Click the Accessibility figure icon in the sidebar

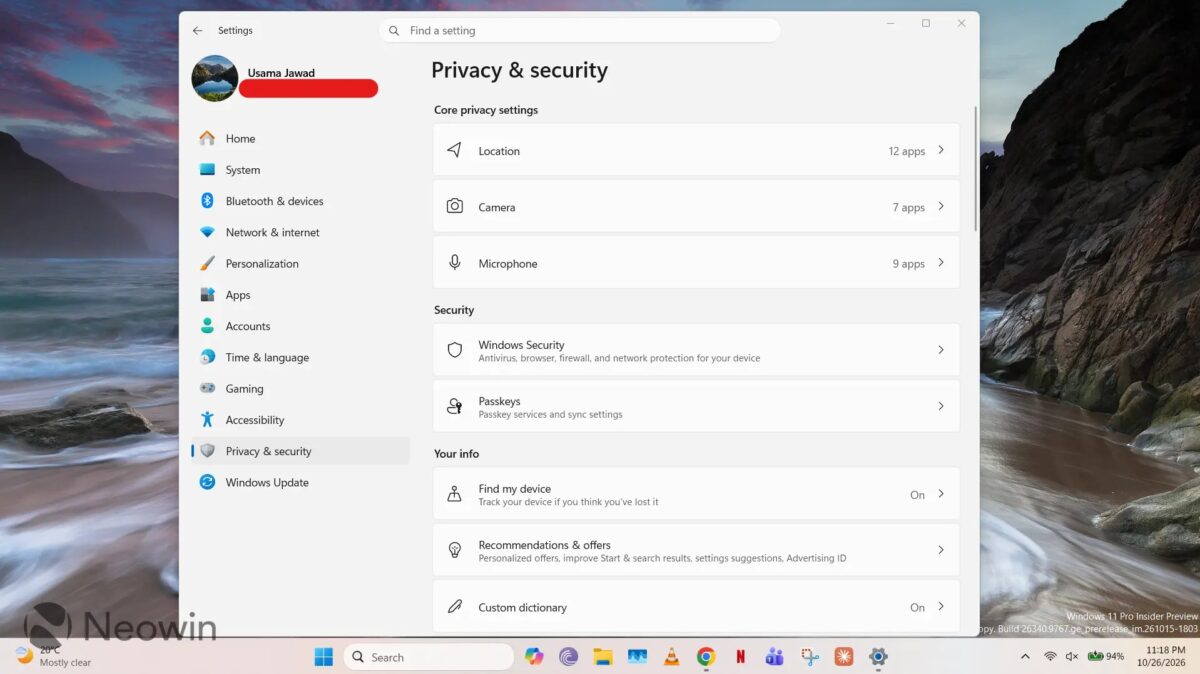tap(207, 420)
